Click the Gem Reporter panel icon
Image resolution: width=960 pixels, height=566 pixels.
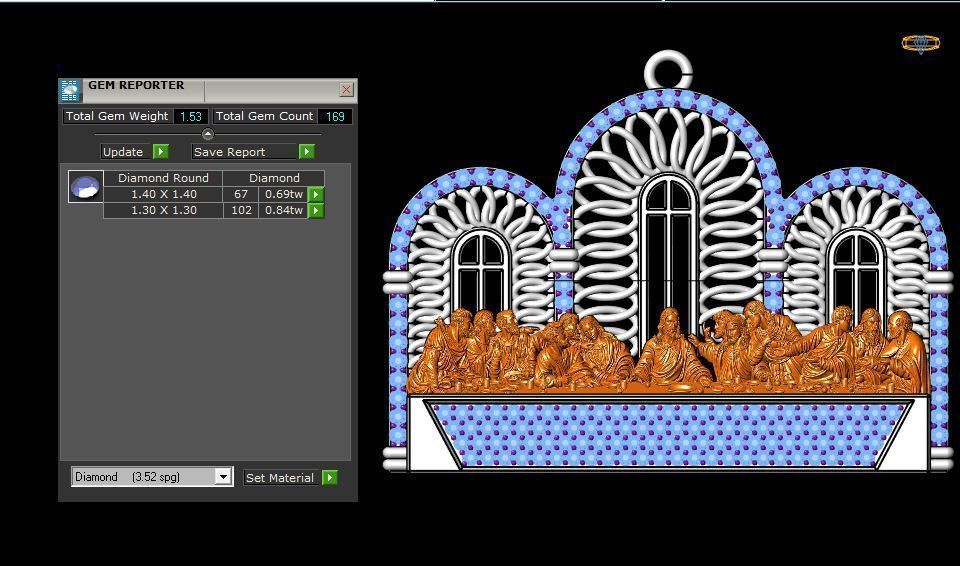click(x=70, y=91)
